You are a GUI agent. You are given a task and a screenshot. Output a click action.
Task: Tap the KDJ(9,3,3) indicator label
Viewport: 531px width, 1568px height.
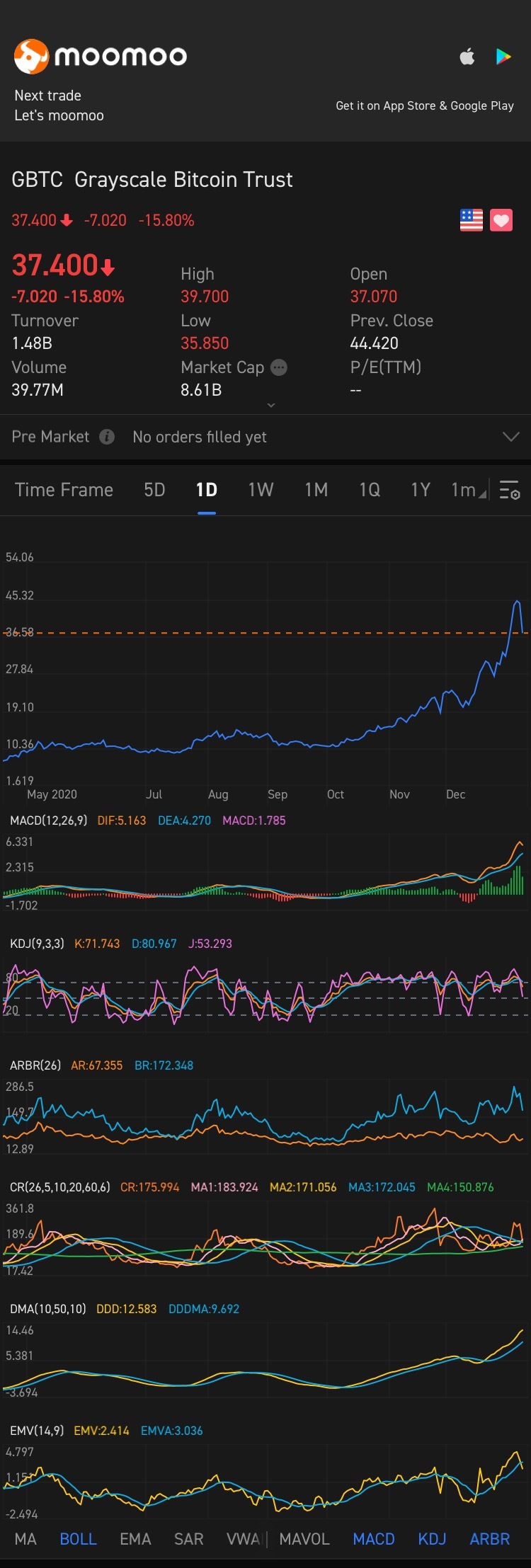click(37, 944)
